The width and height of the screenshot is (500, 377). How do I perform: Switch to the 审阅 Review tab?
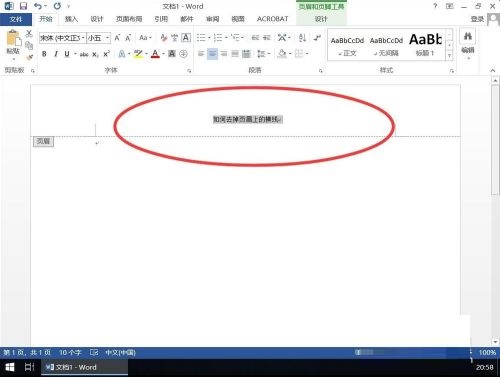click(x=212, y=19)
